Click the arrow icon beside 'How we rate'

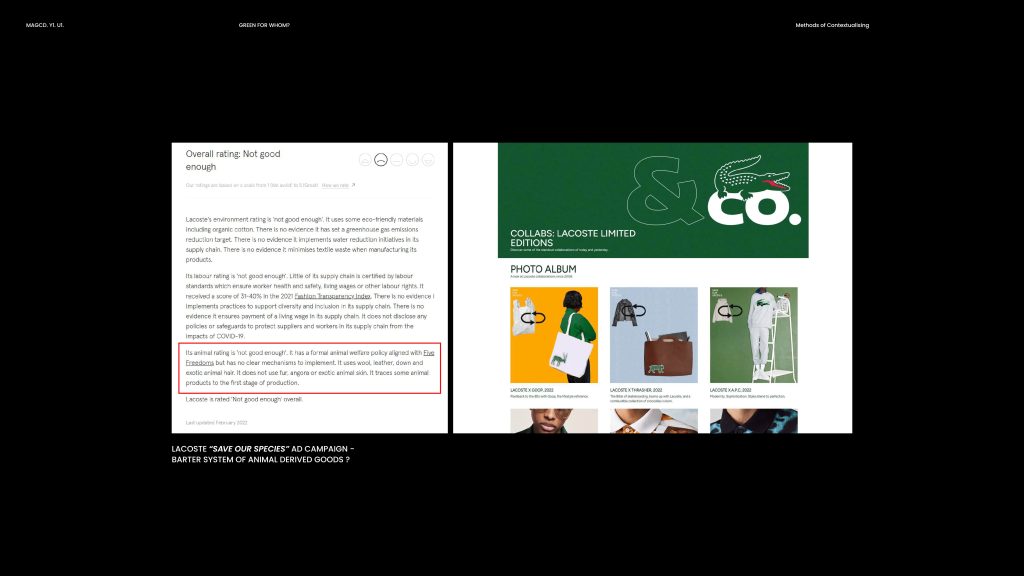353,185
